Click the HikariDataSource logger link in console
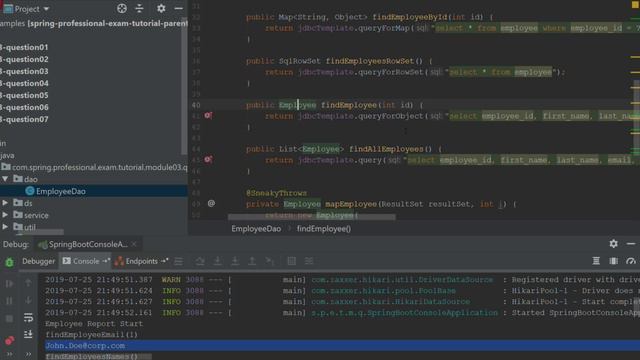640x360 pixels. tap(391, 302)
